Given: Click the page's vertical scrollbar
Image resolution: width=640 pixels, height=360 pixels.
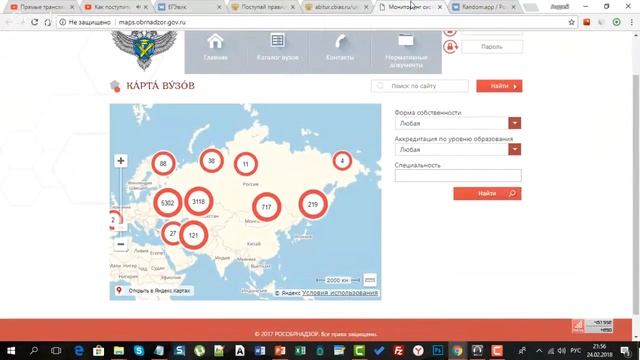Looking at the screenshot, I should [636, 194].
